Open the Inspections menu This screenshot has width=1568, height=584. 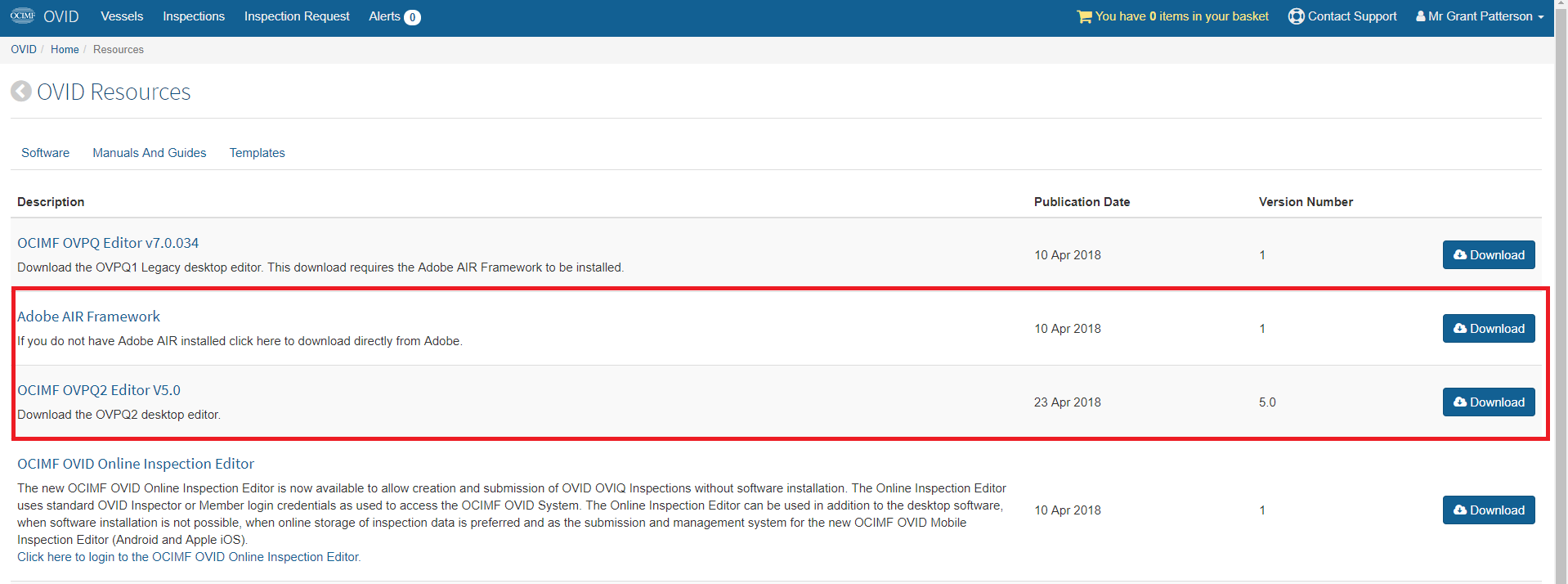click(194, 16)
